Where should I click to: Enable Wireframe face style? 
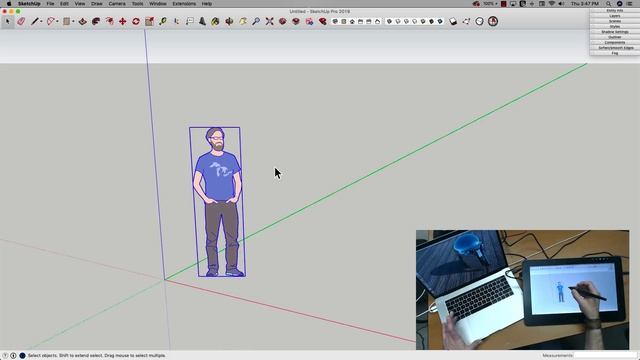pyautogui.click(x=406, y=21)
